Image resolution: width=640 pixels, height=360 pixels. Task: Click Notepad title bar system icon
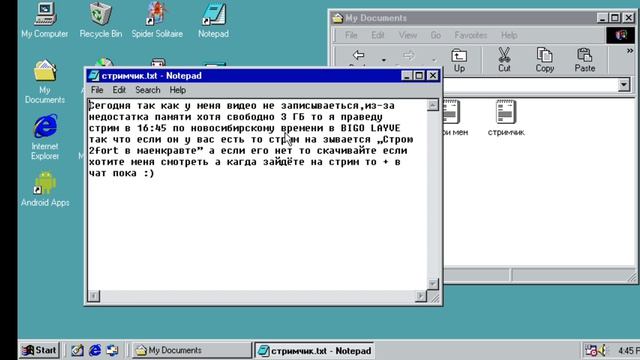pos(94,76)
